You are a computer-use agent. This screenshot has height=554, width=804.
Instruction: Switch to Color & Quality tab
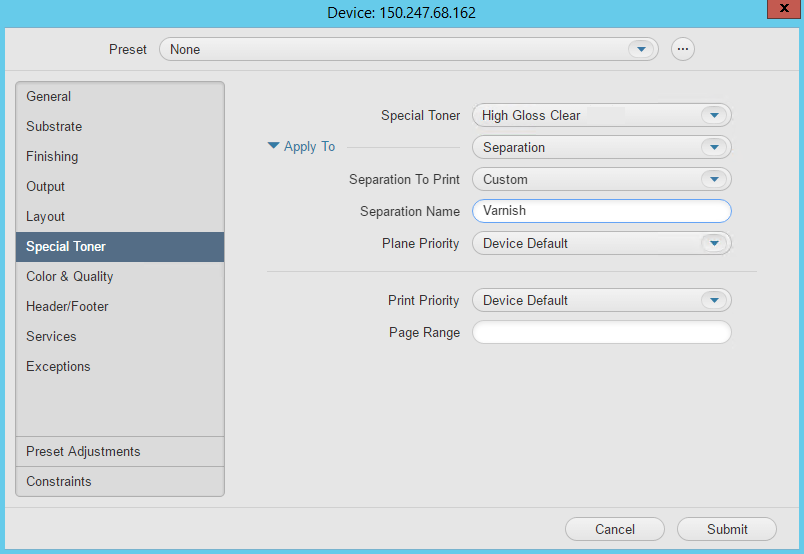coord(70,276)
